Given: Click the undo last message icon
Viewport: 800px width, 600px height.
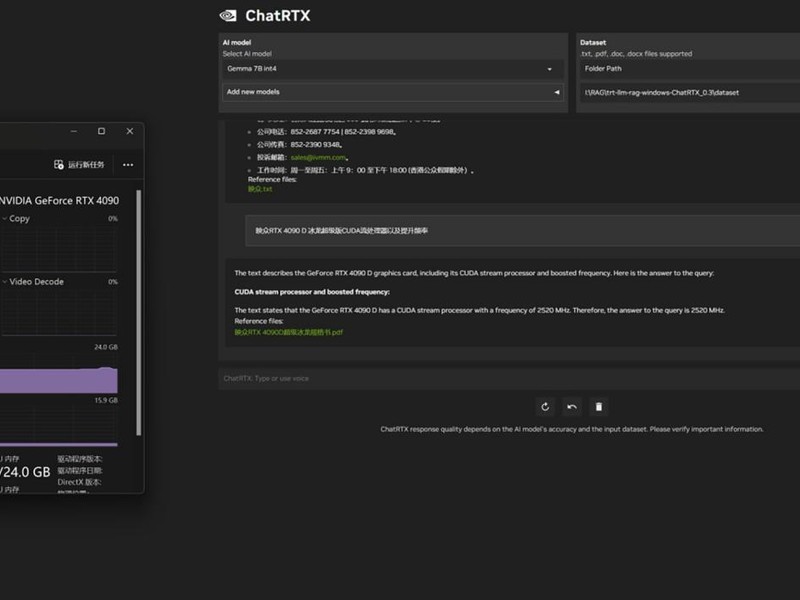Looking at the screenshot, I should click(572, 407).
